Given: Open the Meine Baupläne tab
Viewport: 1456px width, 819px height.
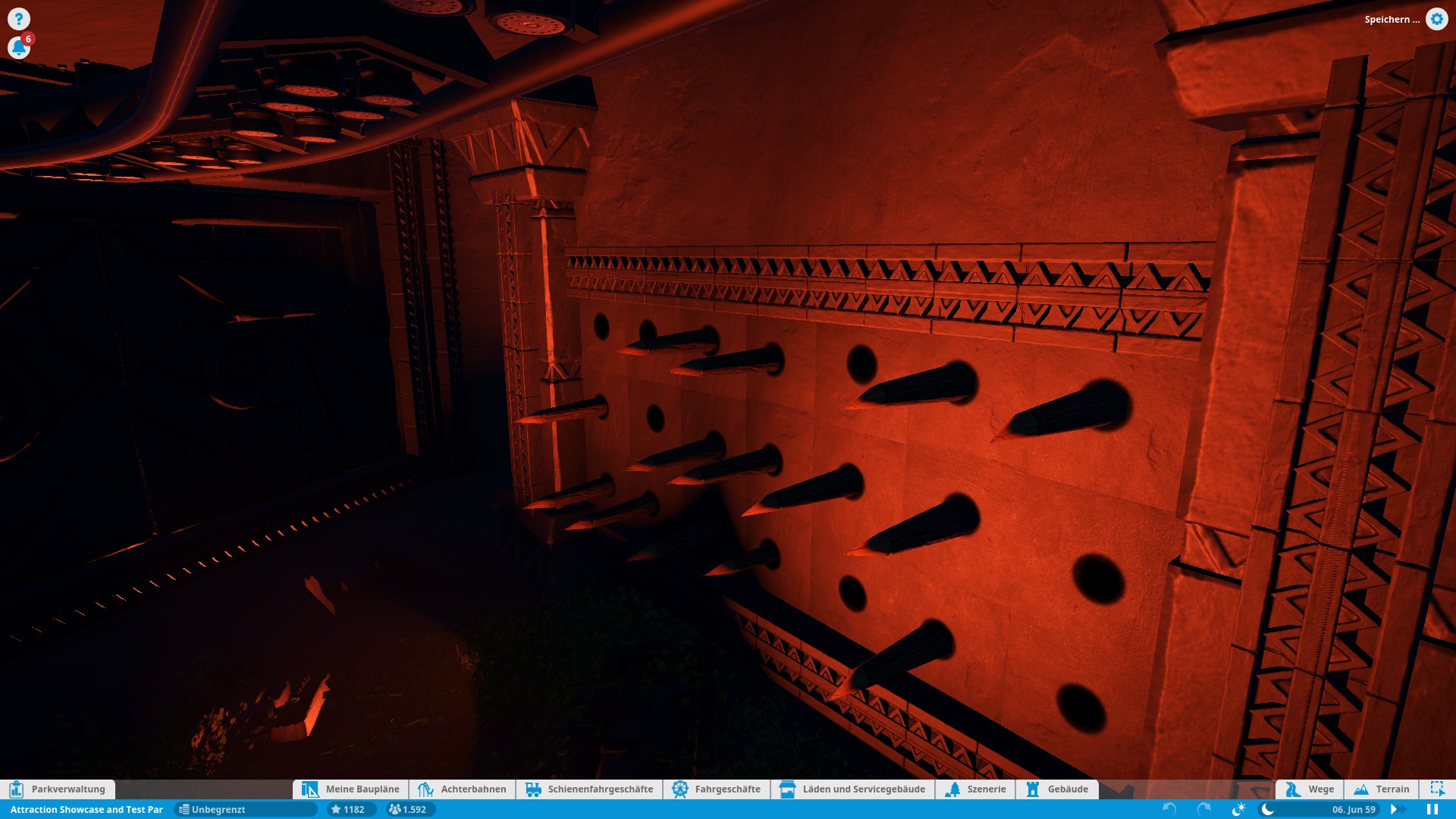Looking at the screenshot, I should (350, 789).
